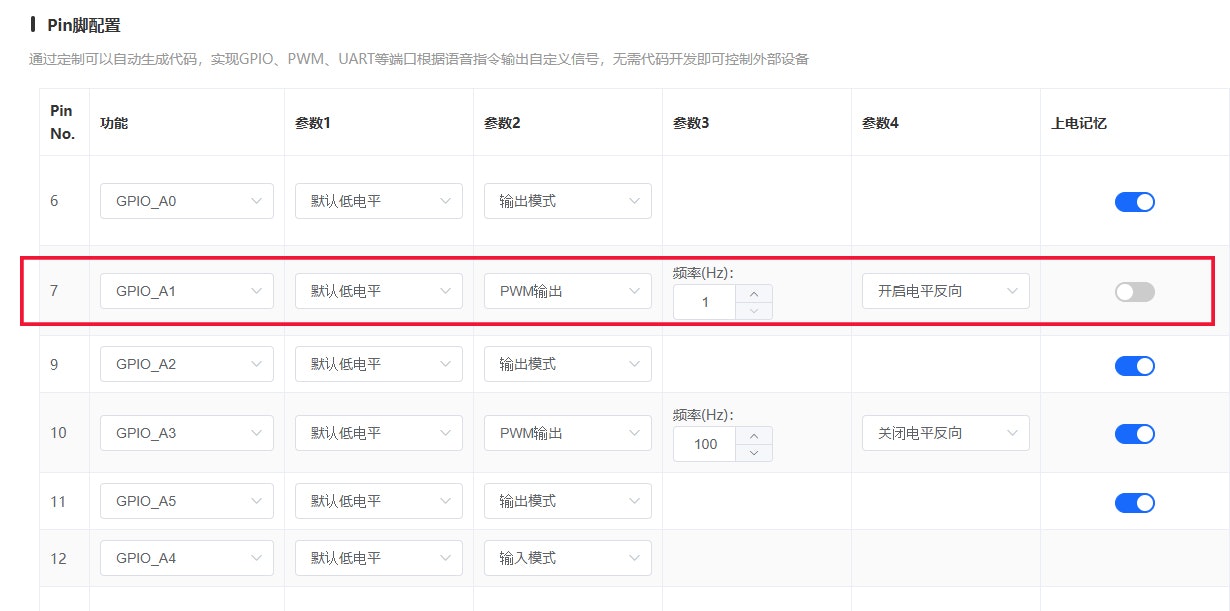Viewport: 1230px width, 611px height.
Task: Open 输入模式 dropdown in Pin 12 row
Action: 568,558
